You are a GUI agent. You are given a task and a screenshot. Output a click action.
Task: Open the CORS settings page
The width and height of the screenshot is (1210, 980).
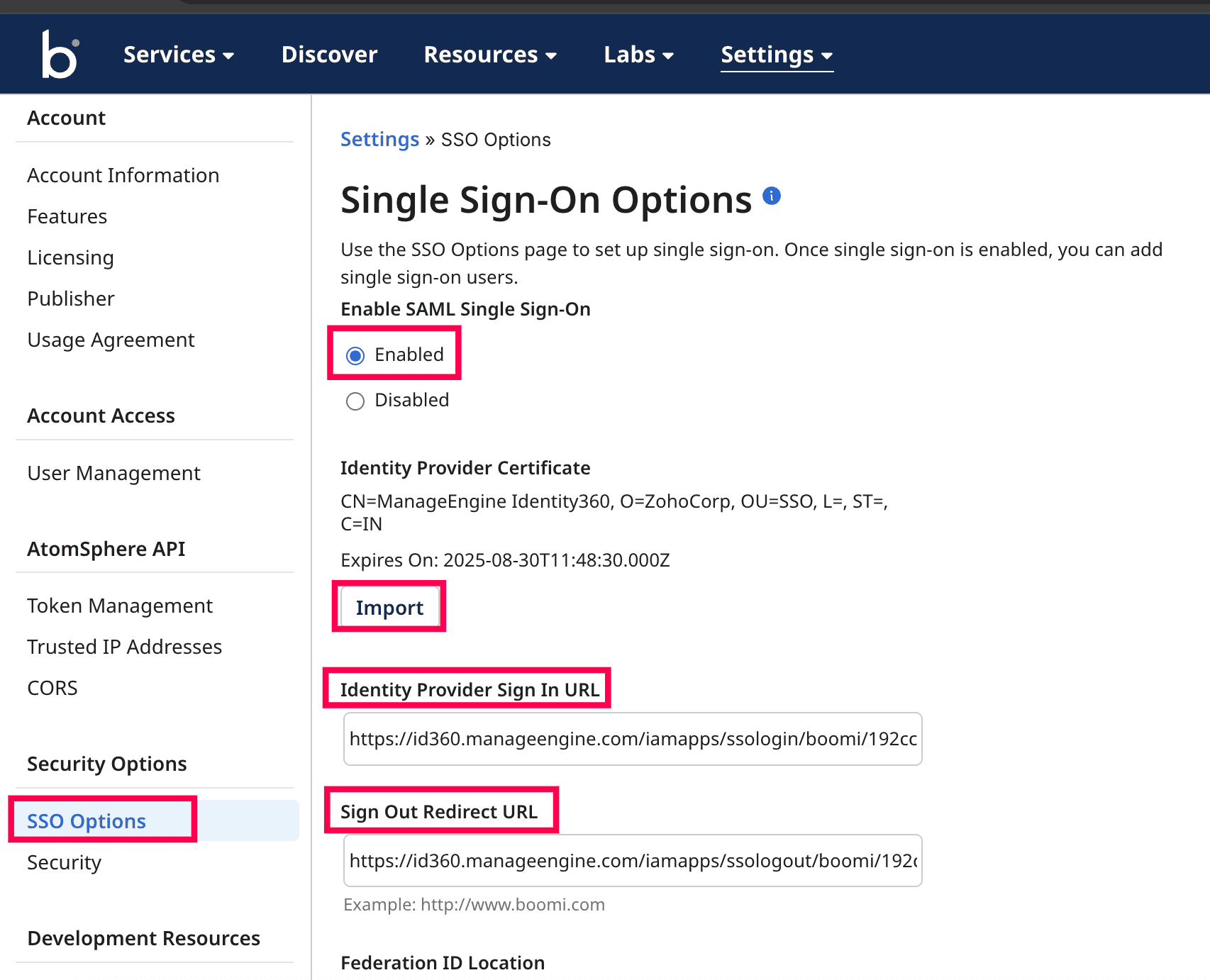(x=52, y=687)
